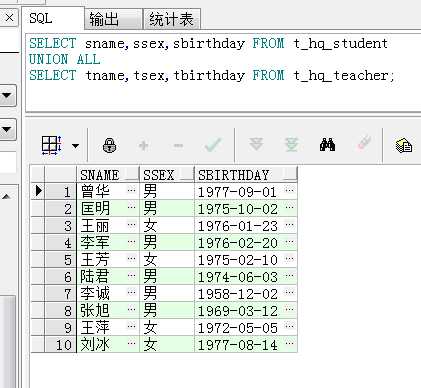Click the grid select-cells icon
Image resolution: width=421 pixels, height=388 pixels.
click(51, 145)
